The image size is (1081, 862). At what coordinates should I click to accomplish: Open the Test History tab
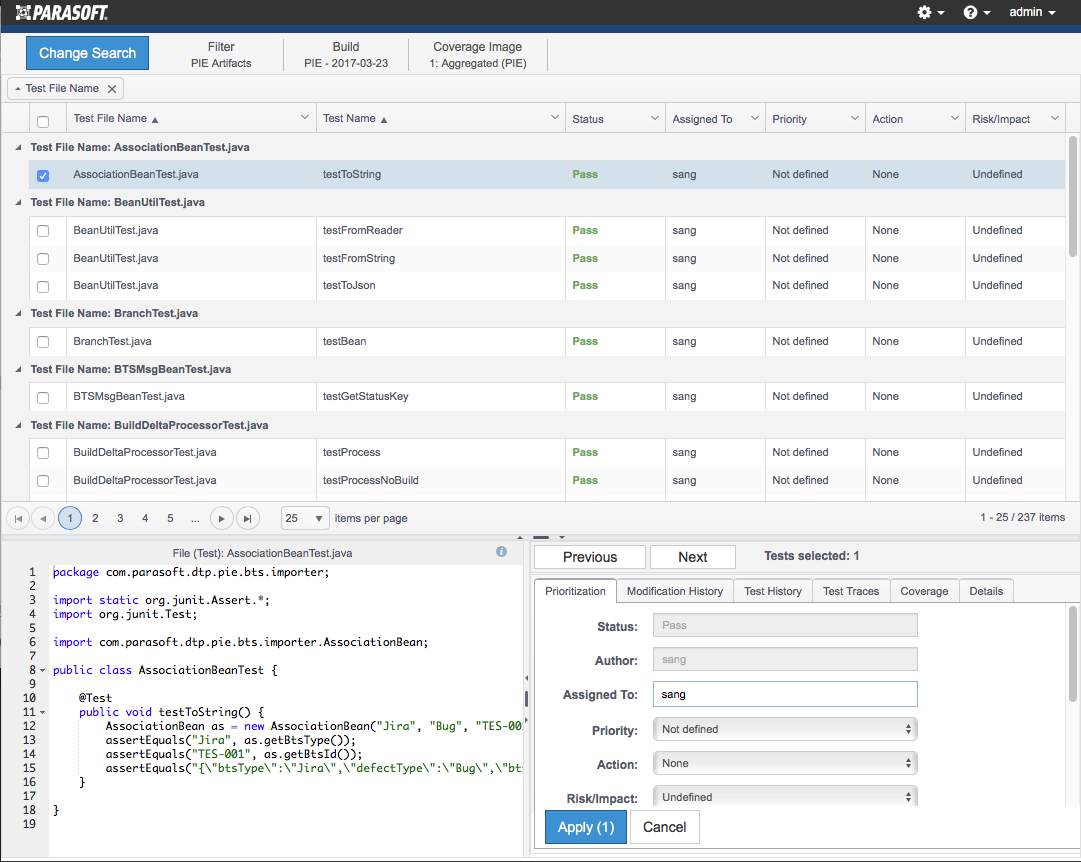coord(773,591)
